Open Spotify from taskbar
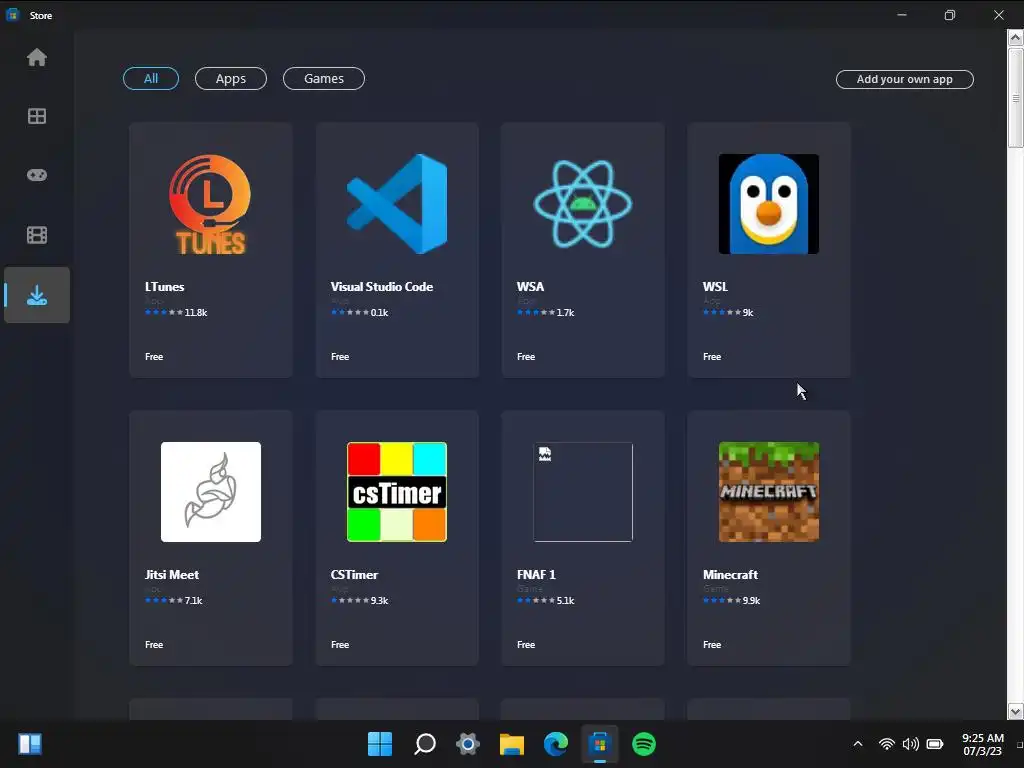 [x=644, y=744]
